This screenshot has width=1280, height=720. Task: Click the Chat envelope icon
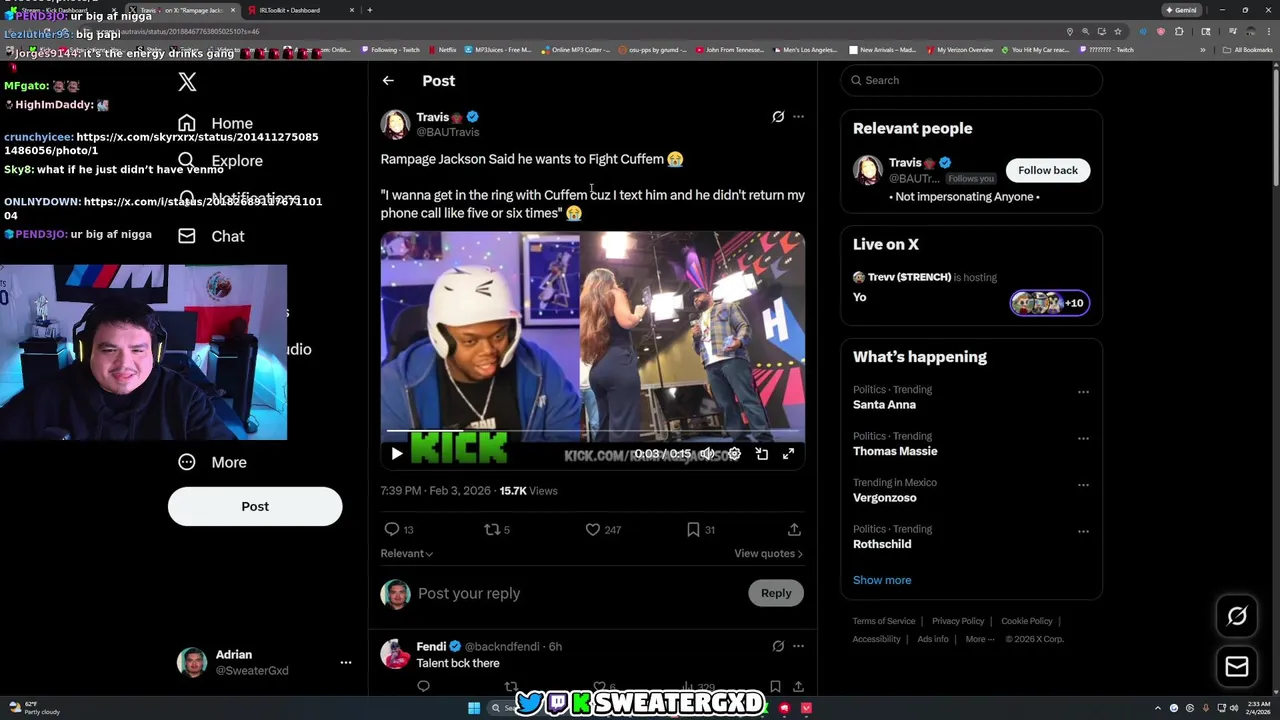coord(187,236)
